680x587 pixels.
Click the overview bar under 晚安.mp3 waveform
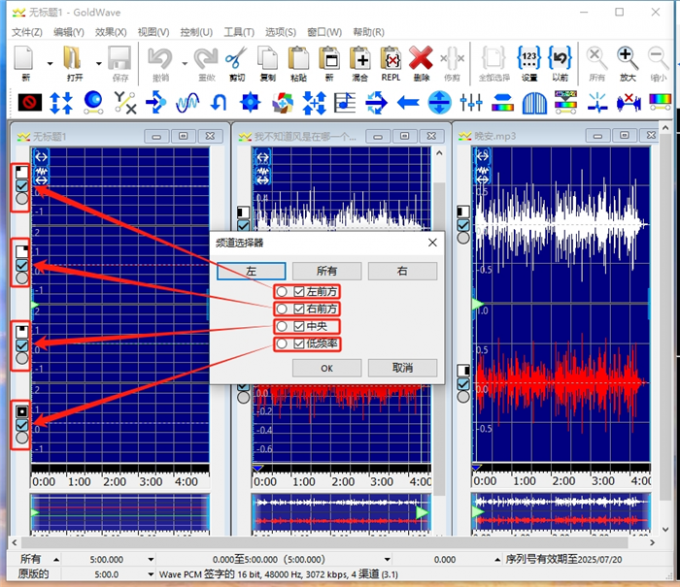point(562,512)
